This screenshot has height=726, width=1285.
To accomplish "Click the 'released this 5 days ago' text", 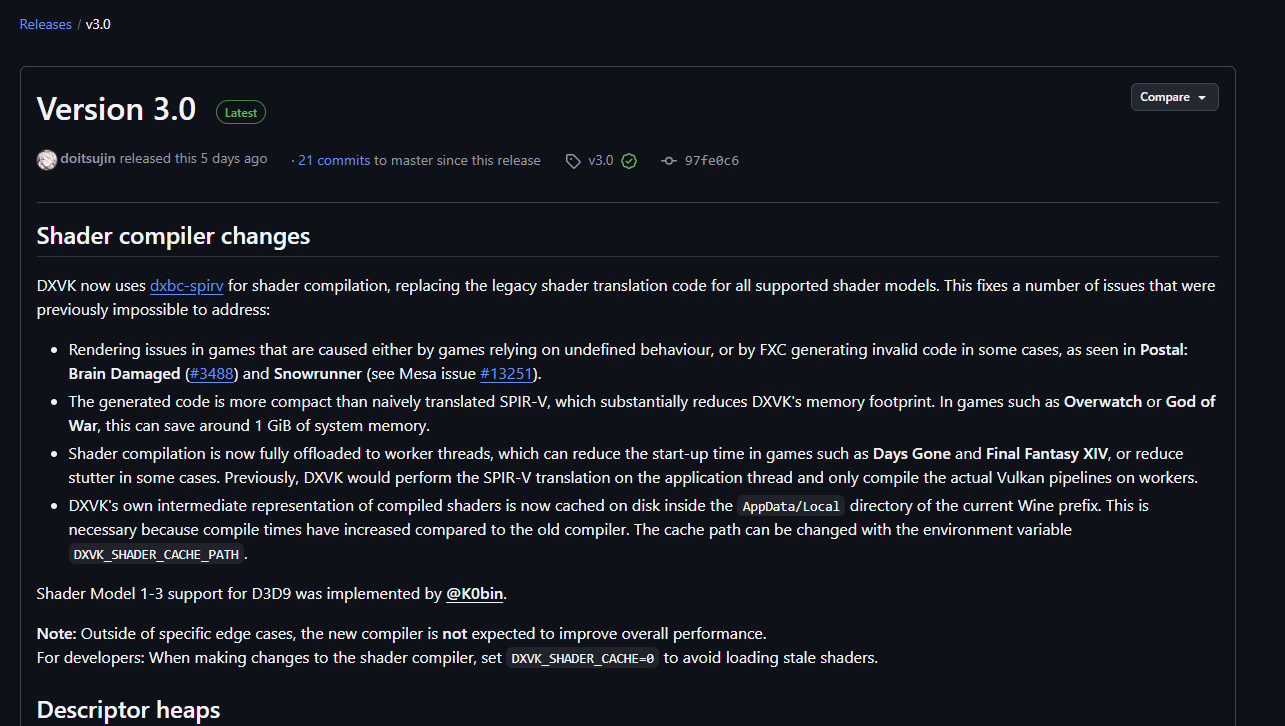I will (x=194, y=159).
